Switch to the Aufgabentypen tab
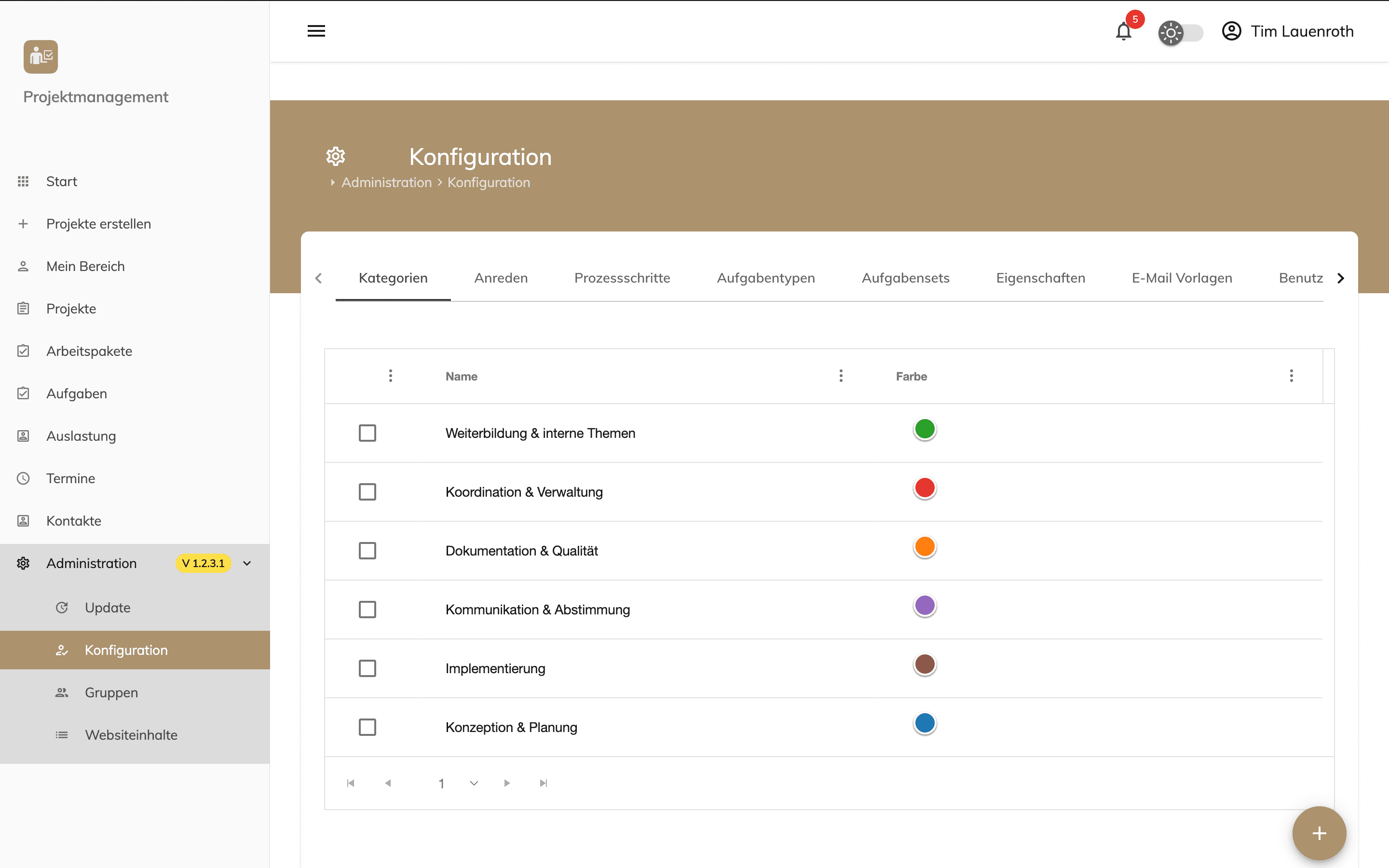The height and width of the screenshot is (868, 1389). coord(766,278)
